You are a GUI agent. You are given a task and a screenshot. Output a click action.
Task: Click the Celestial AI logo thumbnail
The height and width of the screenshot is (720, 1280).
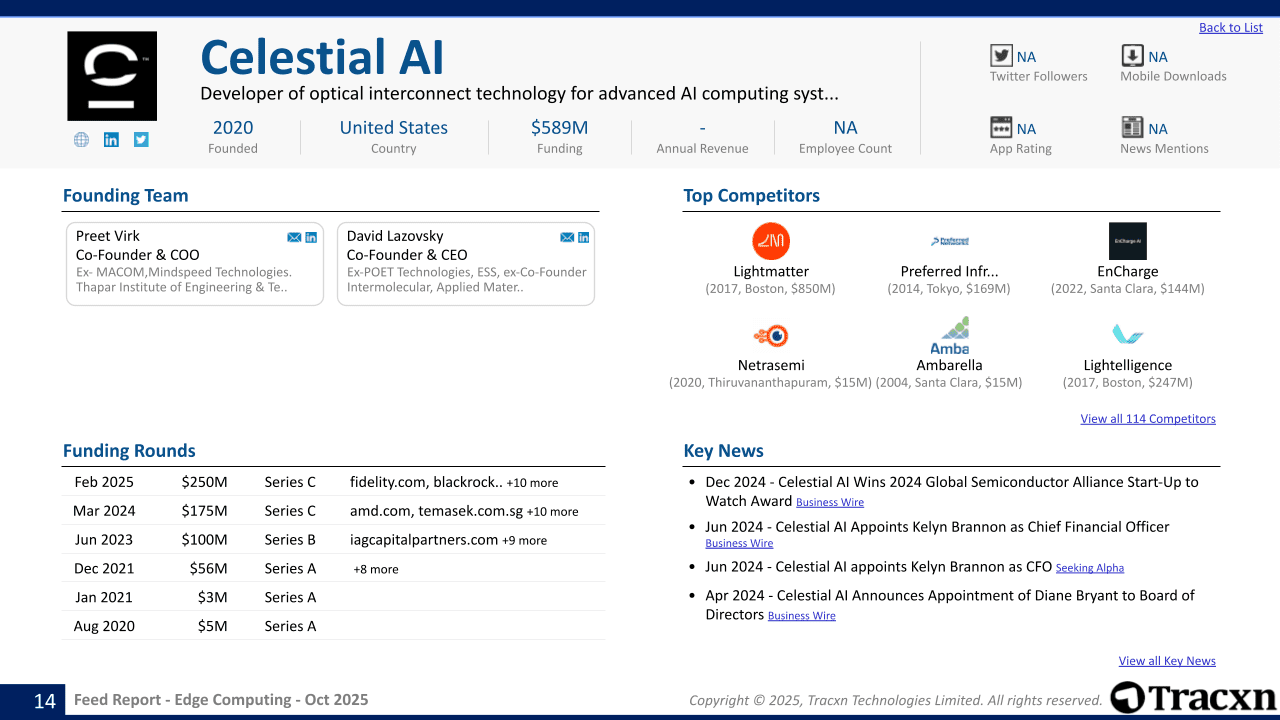pyautogui.click(x=112, y=76)
